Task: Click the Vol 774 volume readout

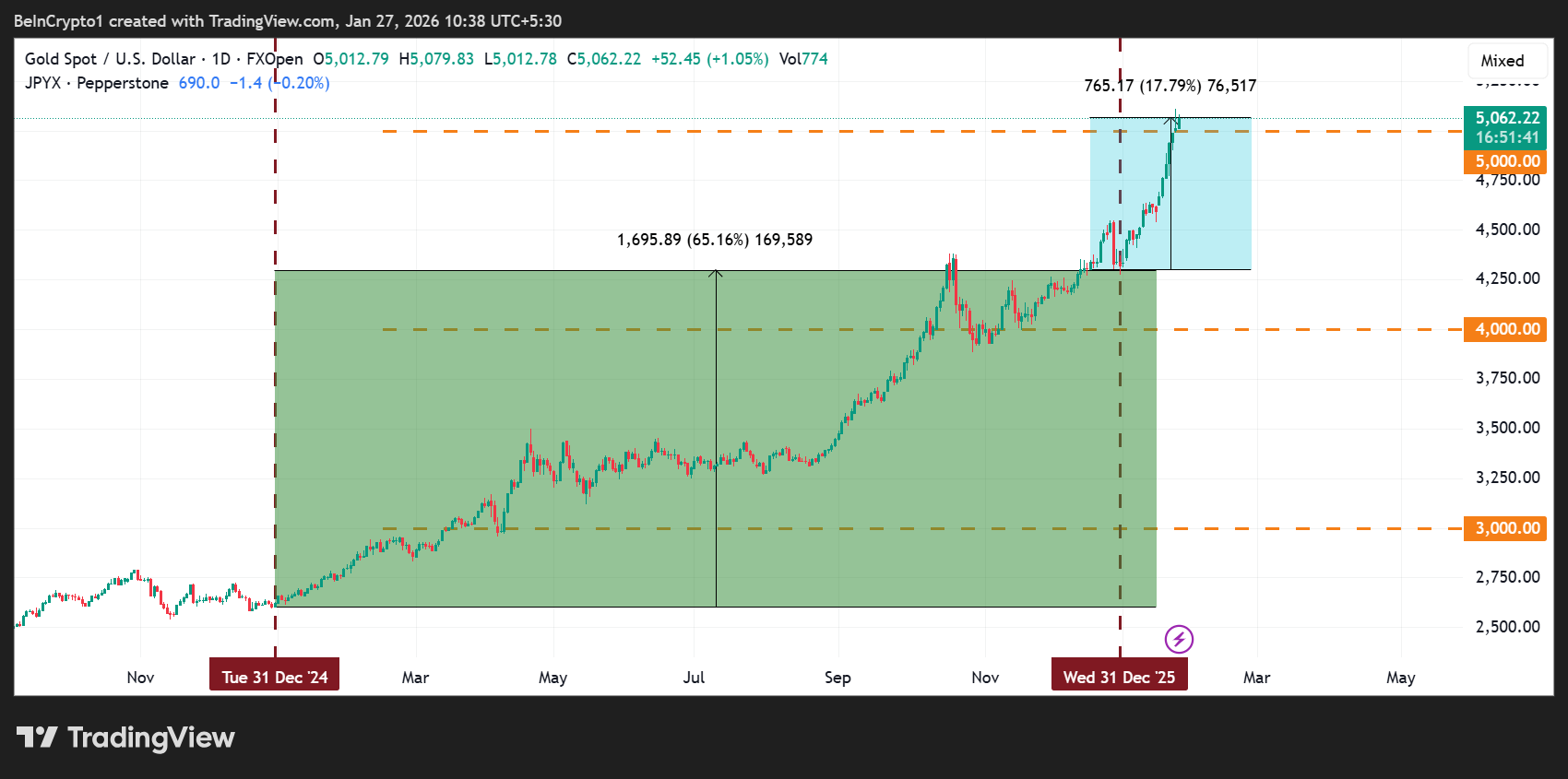Action: (803, 59)
